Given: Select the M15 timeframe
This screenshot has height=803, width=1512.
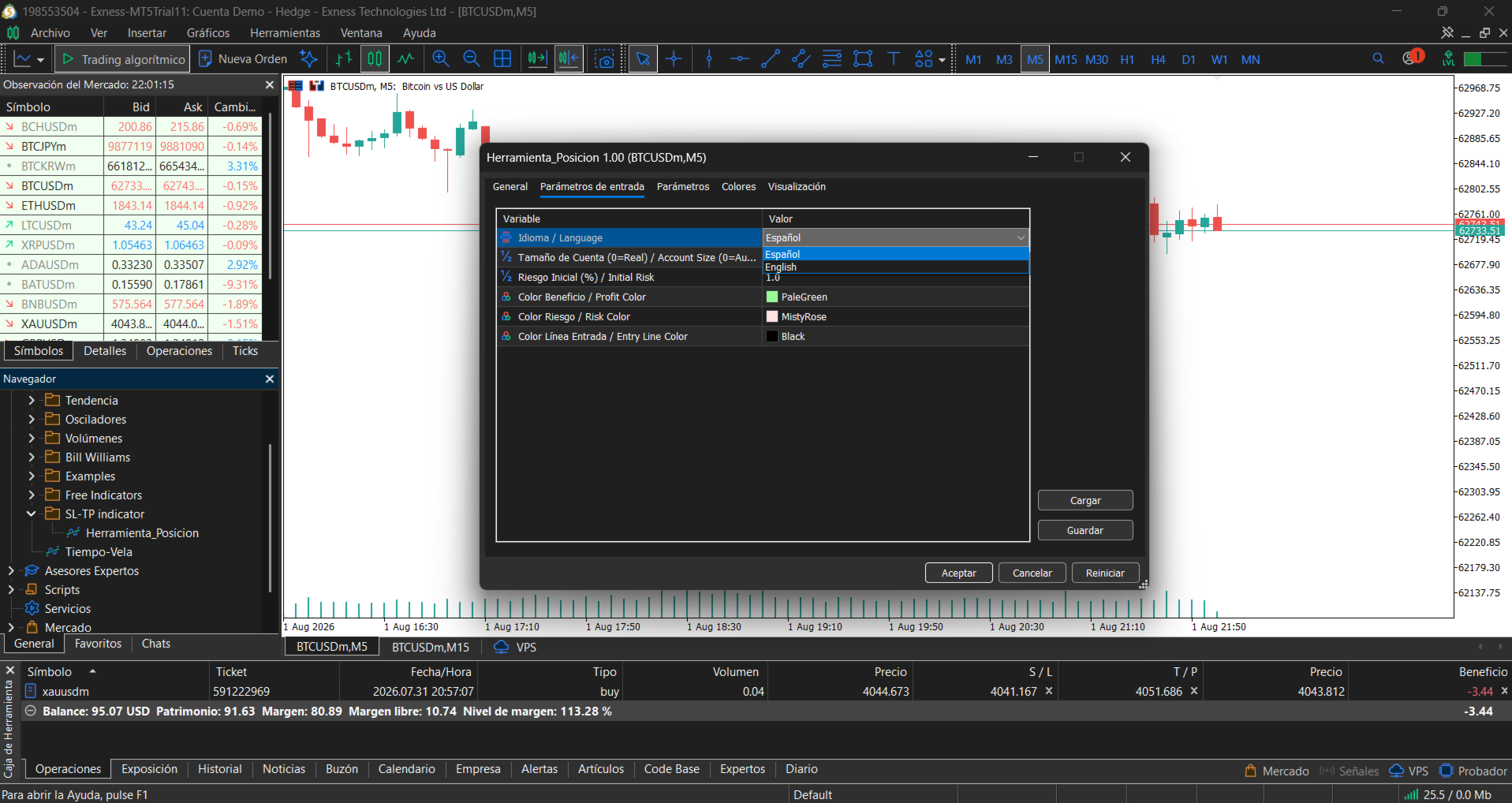Looking at the screenshot, I should click(x=1066, y=59).
